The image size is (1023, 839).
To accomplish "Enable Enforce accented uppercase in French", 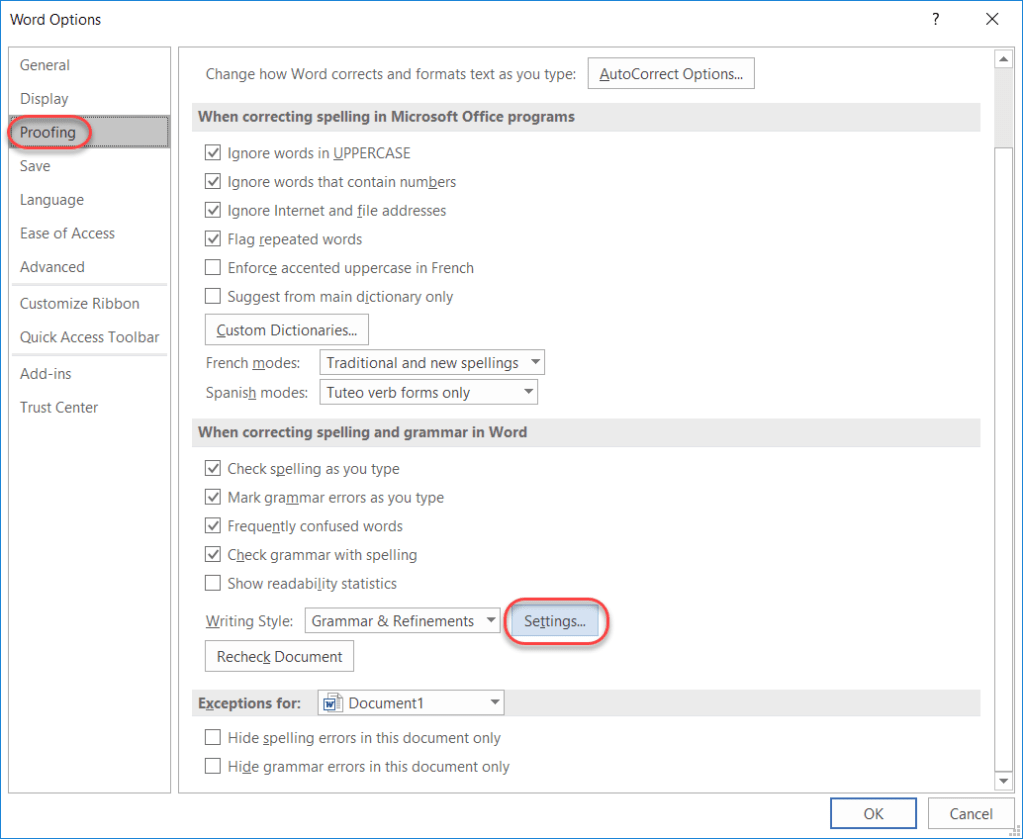I will tap(213, 268).
